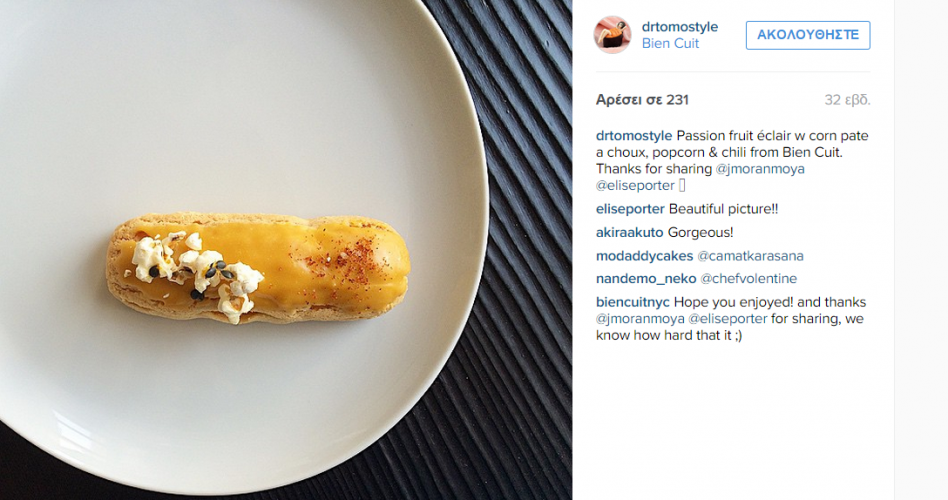Click the ΑΚΟΛΟΥΘΗΣΤΕ follow button
The image size is (948, 500).
pyautogui.click(x=808, y=35)
